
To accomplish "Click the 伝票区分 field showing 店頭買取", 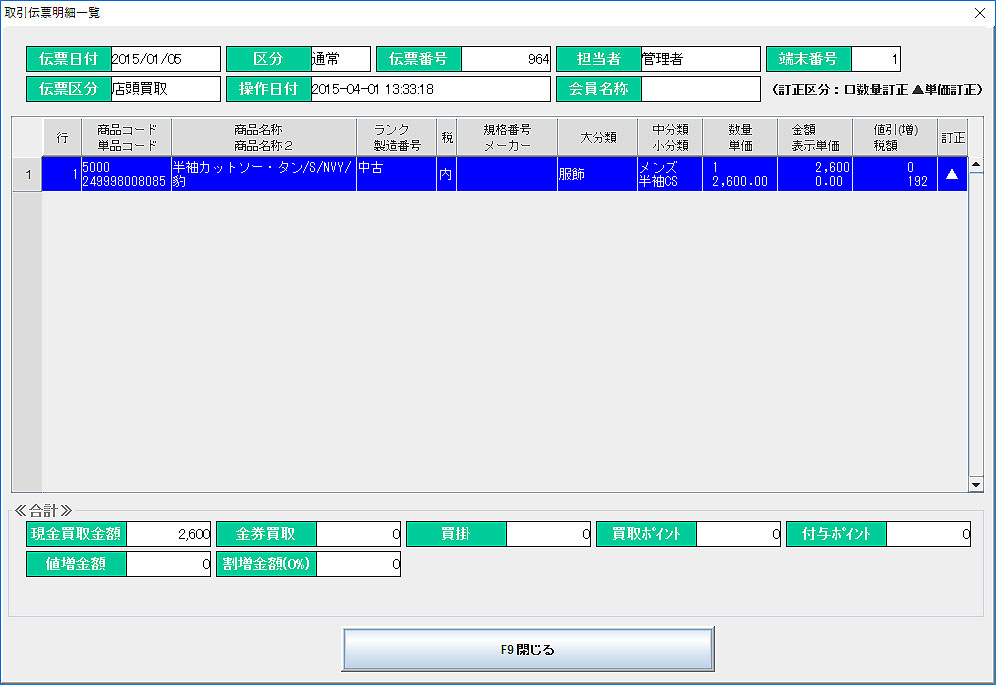I will click(165, 89).
